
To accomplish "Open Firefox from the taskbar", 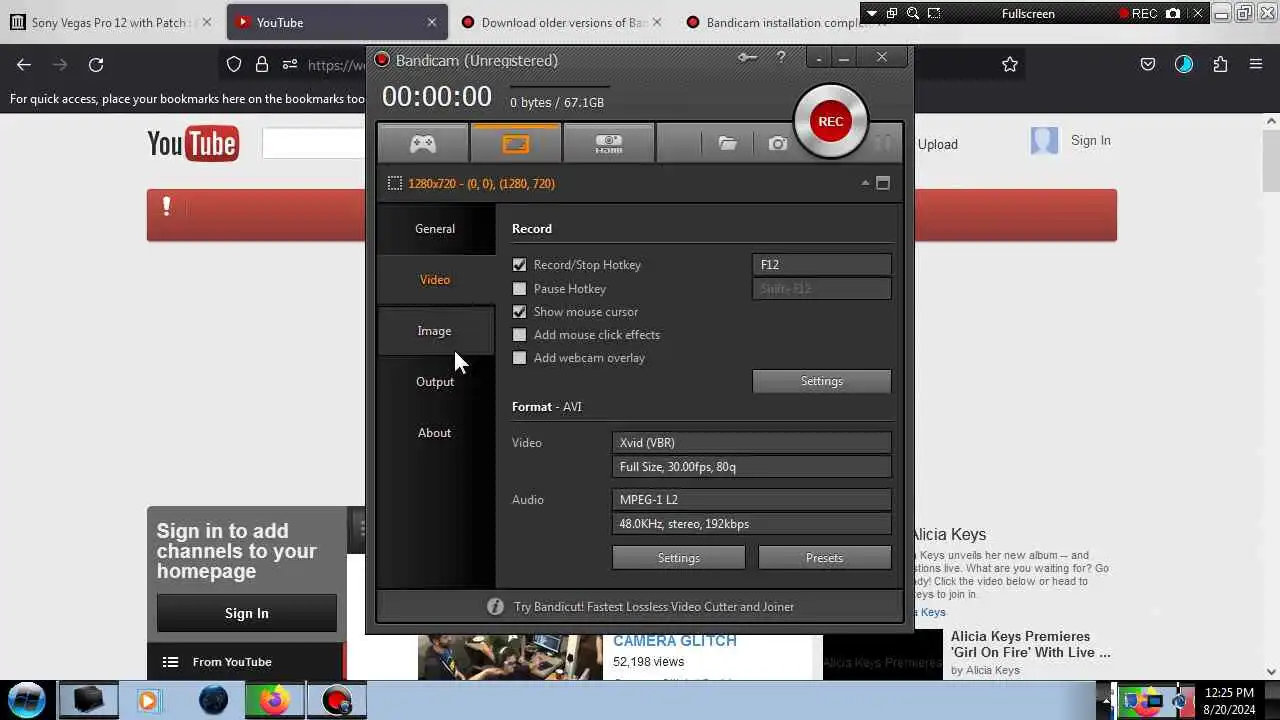I will click(274, 699).
